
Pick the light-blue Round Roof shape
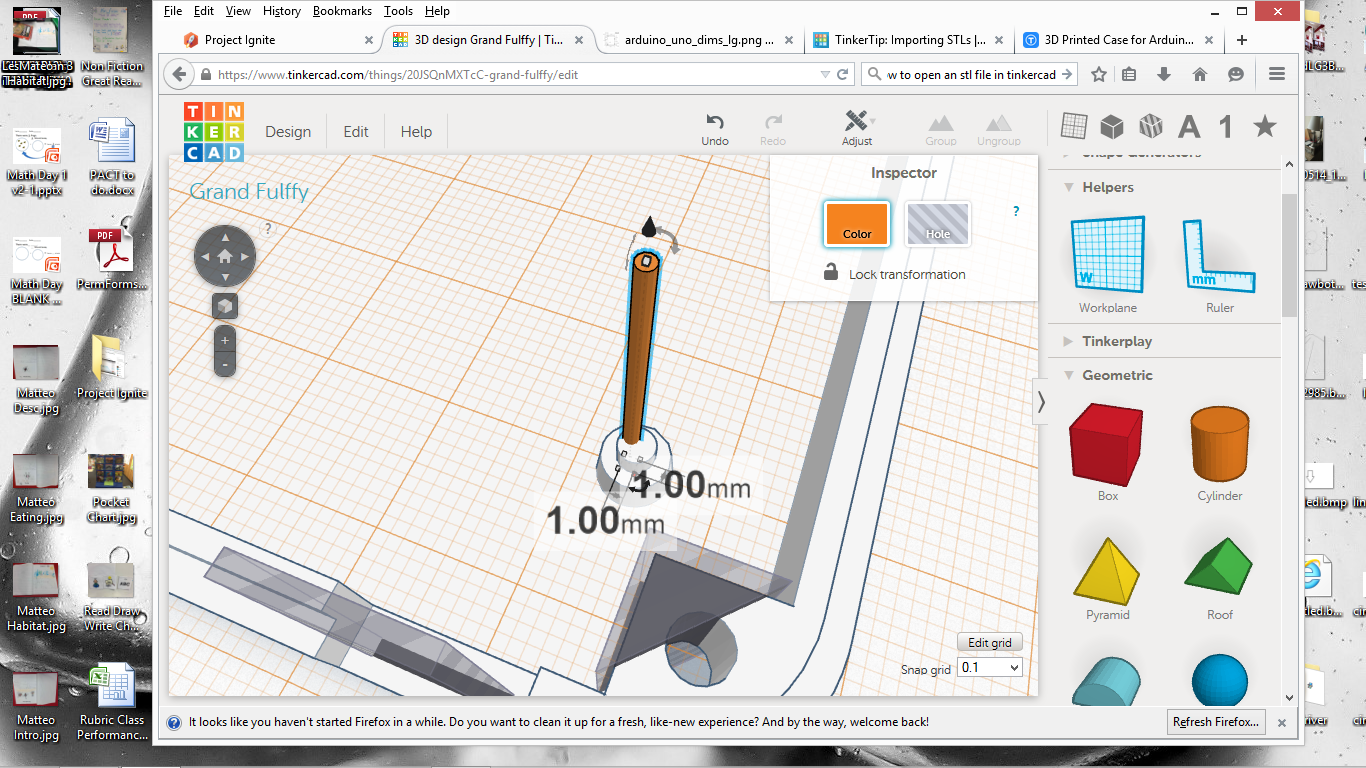click(x=1107, y=682)
